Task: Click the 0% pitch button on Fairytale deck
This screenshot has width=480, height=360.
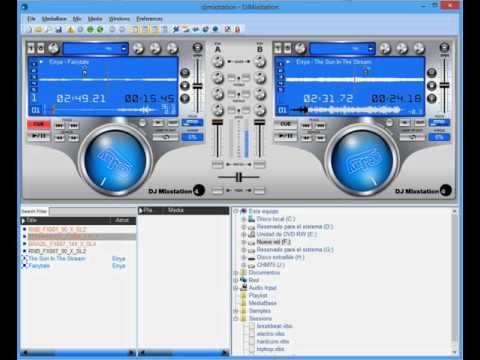Action: [192, 137]
